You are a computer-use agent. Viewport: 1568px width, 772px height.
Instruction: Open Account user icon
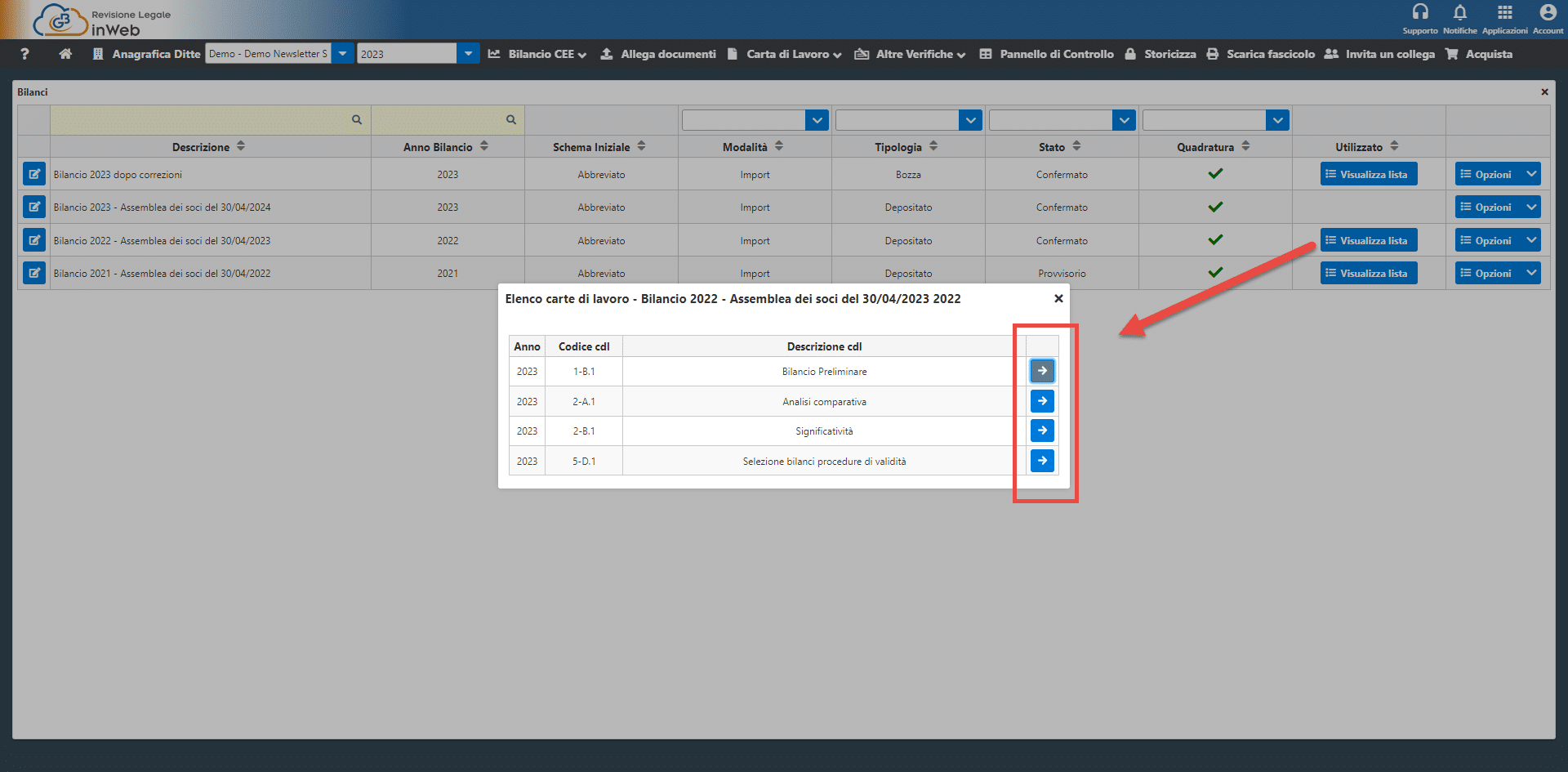1548,12
